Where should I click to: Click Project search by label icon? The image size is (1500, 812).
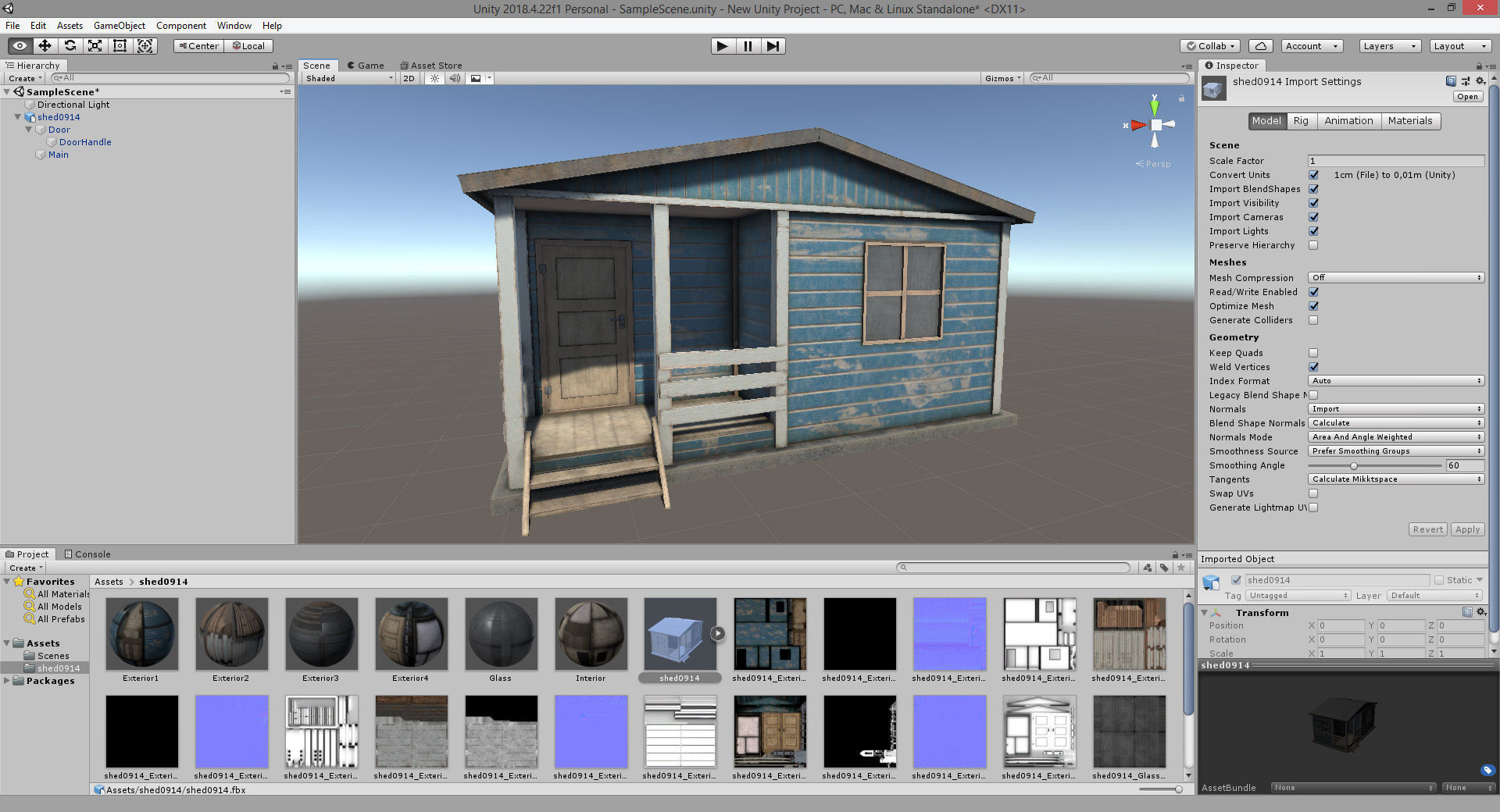point(1164,568)
